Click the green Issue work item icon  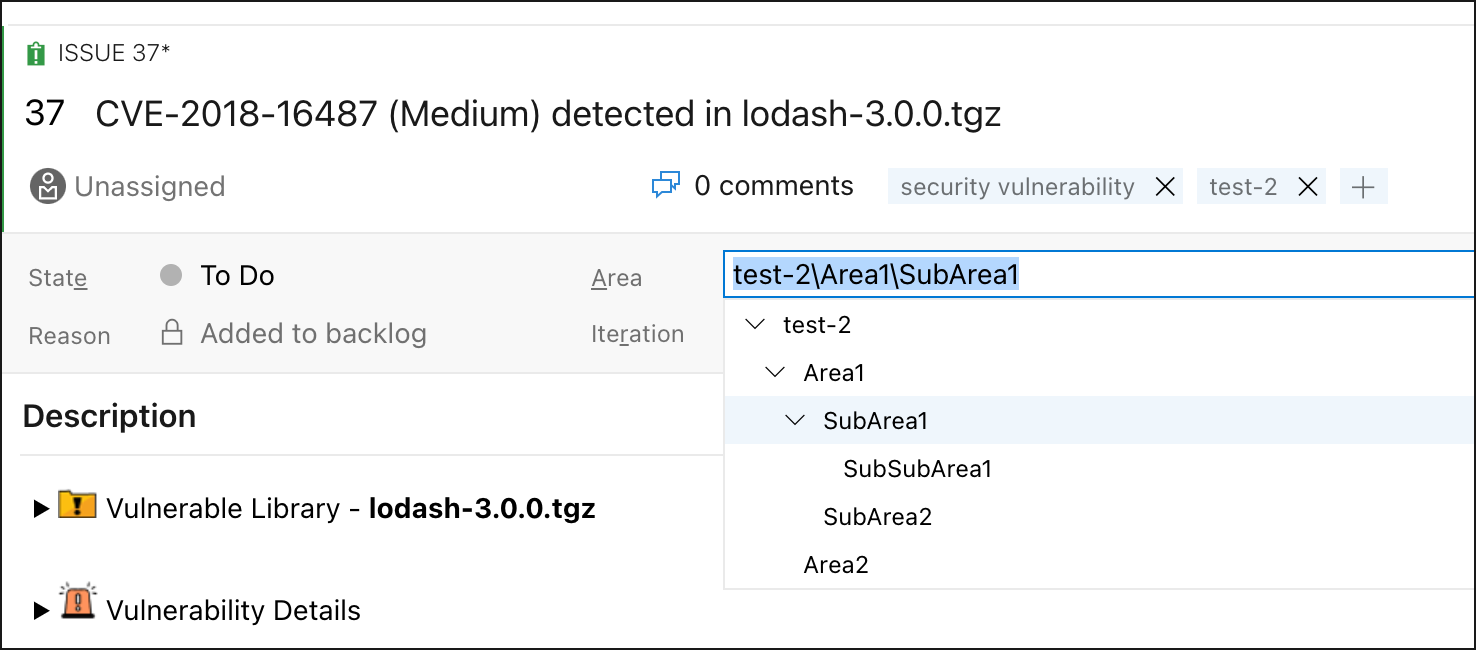[x=36, y=54]
